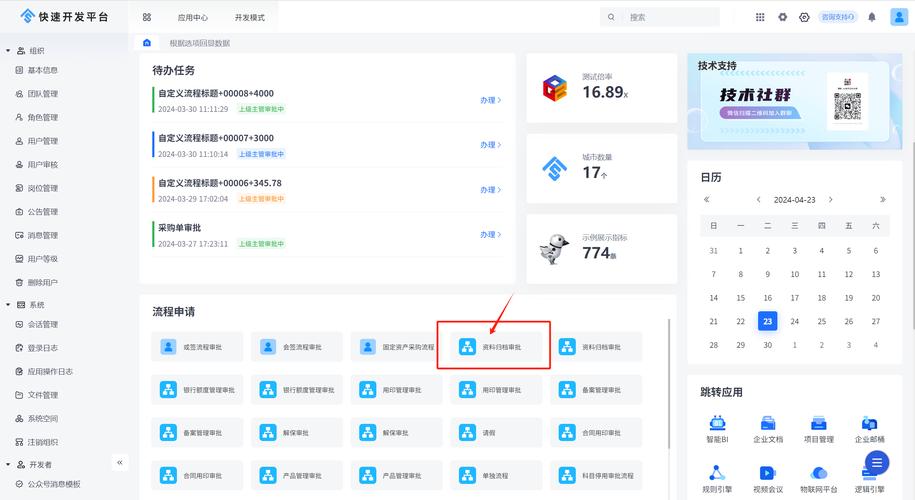
Task: Click the home icon tab
Action: coord(147,43)
